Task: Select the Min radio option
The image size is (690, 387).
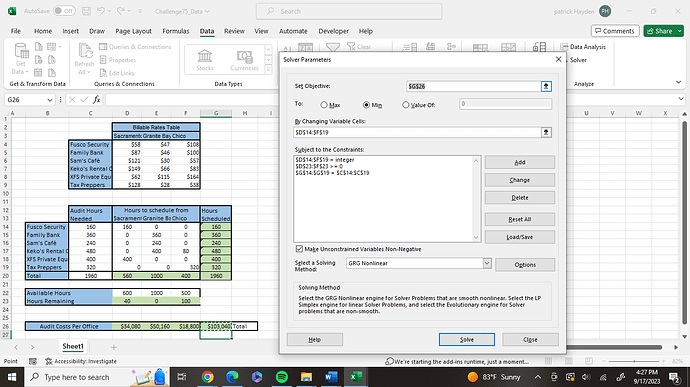Action: coord(366,105)
